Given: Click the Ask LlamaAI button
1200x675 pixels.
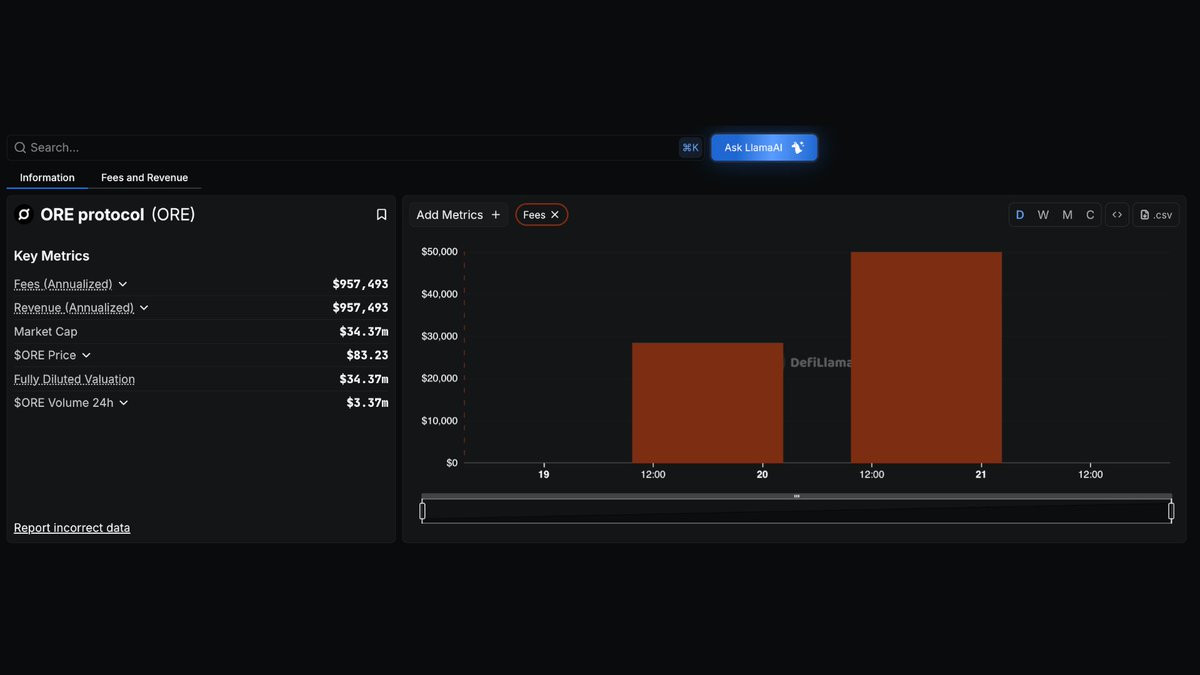Looking at the screenshot, I should [x=764, y=148].
